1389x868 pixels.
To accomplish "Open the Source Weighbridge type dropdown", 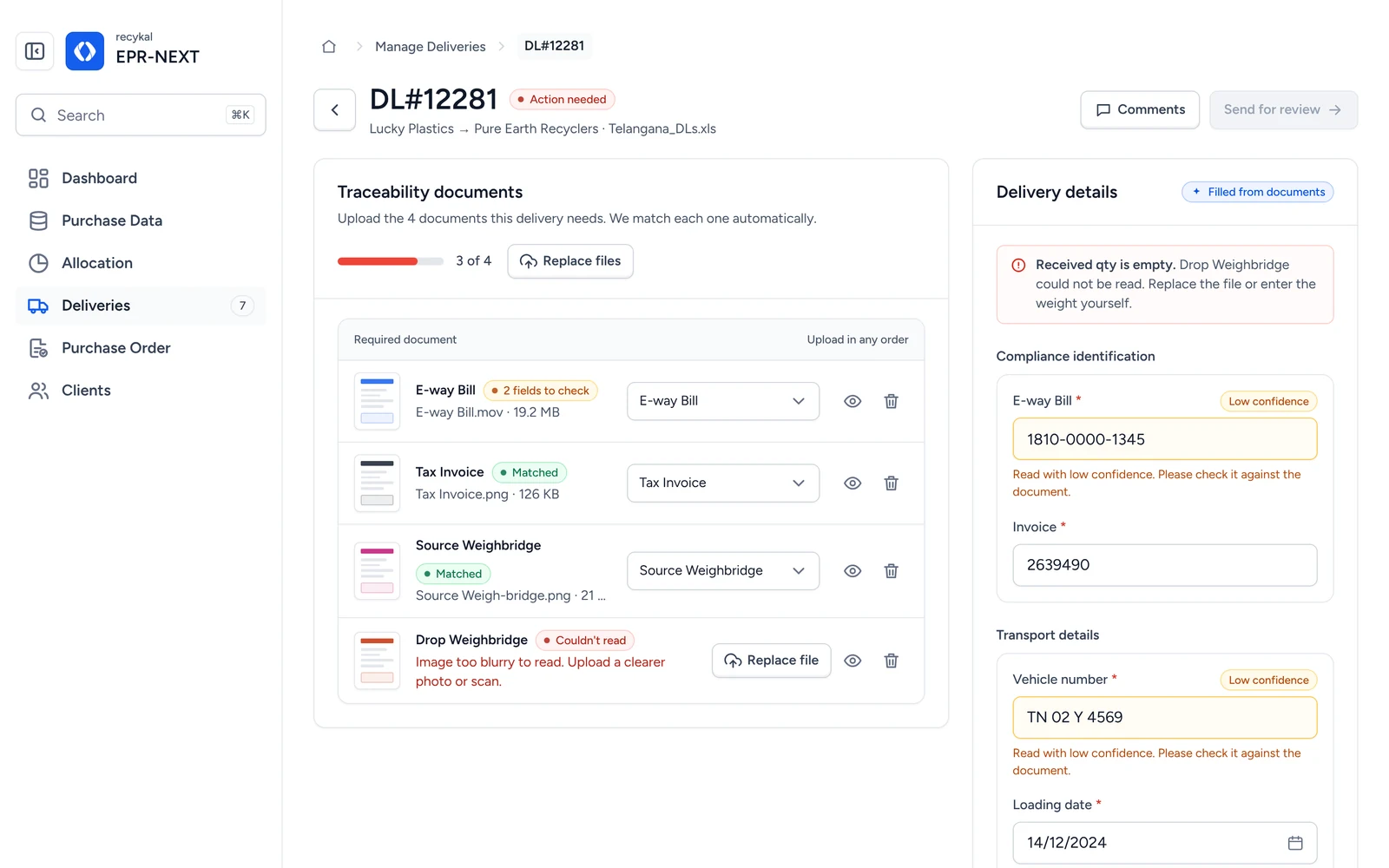I will [x=723, y=571].
